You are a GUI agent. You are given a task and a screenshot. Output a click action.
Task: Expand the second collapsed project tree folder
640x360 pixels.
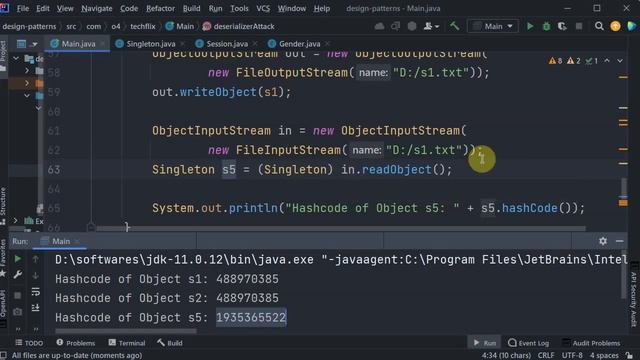click(x=27, y=83)
